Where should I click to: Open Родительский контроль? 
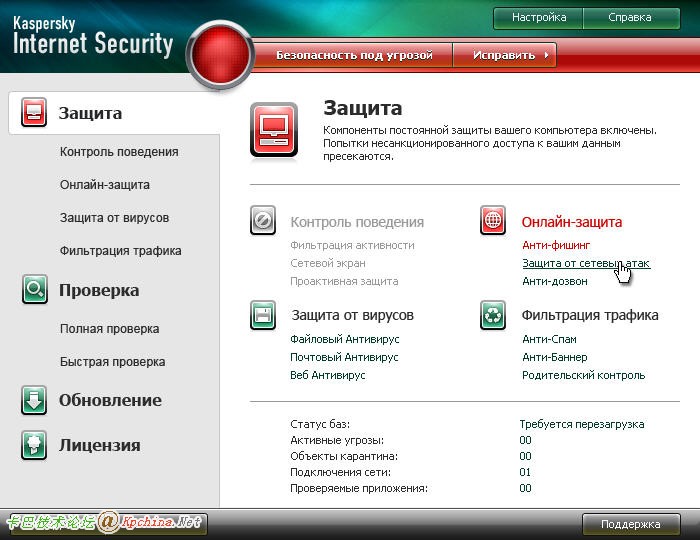point(583,375)
